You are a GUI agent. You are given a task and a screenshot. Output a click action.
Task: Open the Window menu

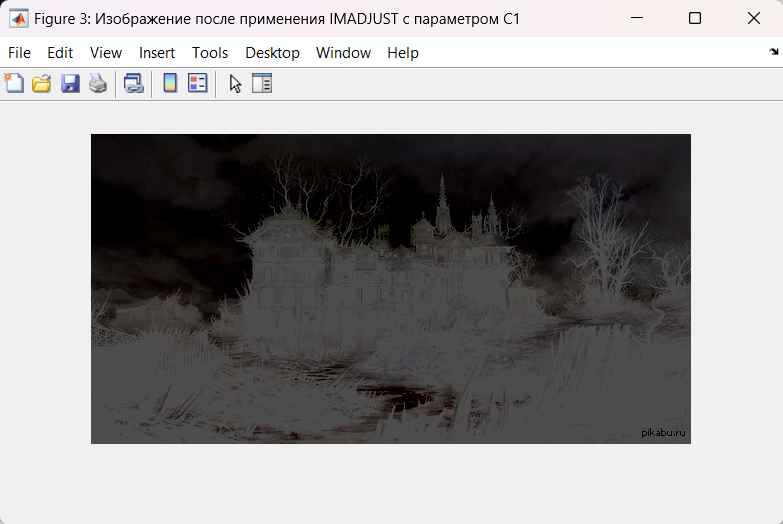pyautogui.click(x=343, y=53)
